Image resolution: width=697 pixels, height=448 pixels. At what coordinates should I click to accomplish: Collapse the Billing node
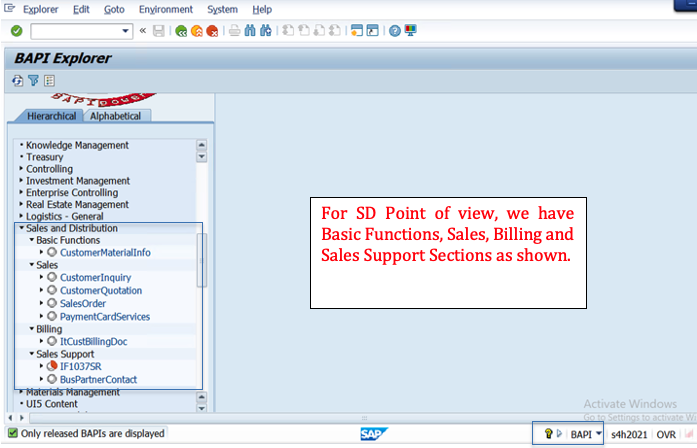32,329
